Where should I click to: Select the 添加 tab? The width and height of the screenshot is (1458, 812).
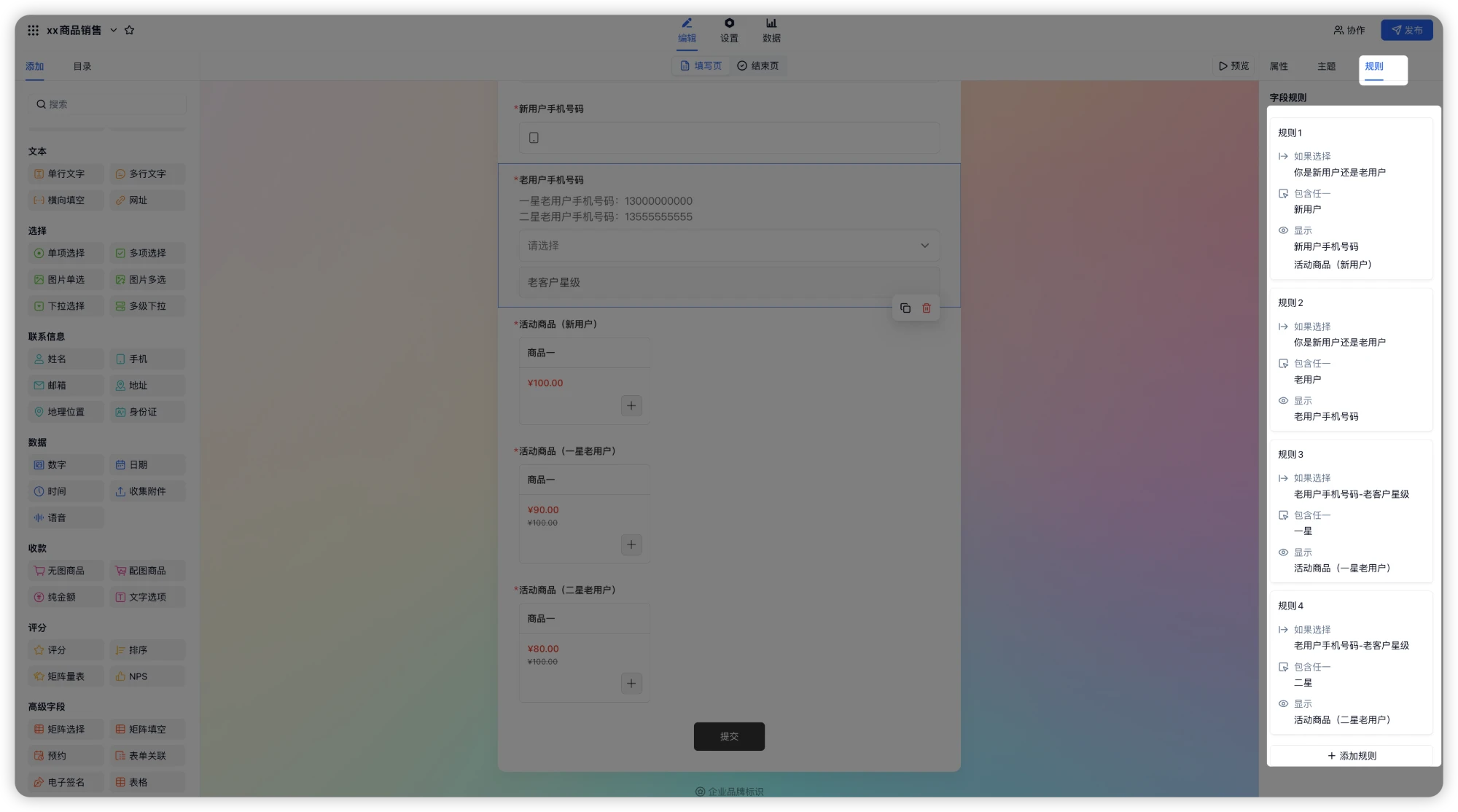34,66
